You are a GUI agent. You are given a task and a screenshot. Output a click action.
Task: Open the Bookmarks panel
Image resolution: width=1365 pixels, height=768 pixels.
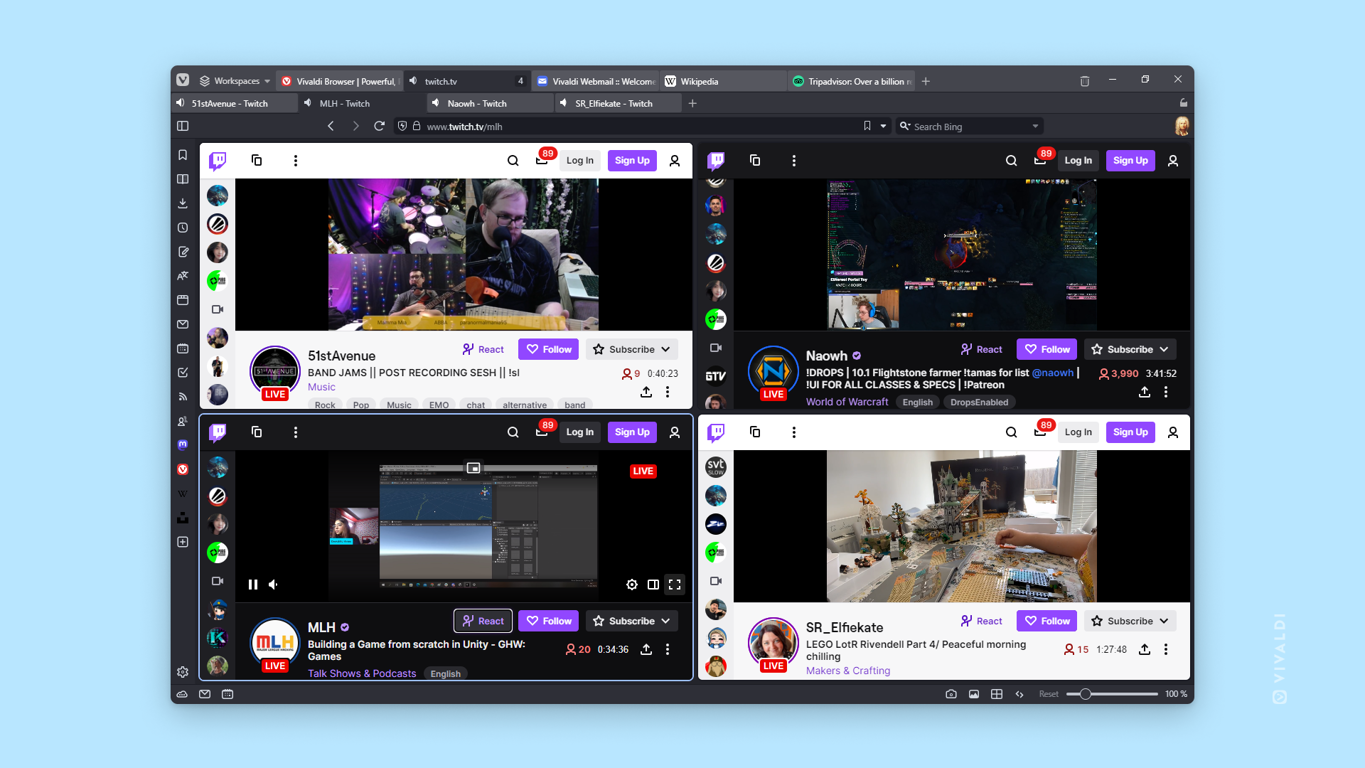pyautogui.click(x=183, y=155)
